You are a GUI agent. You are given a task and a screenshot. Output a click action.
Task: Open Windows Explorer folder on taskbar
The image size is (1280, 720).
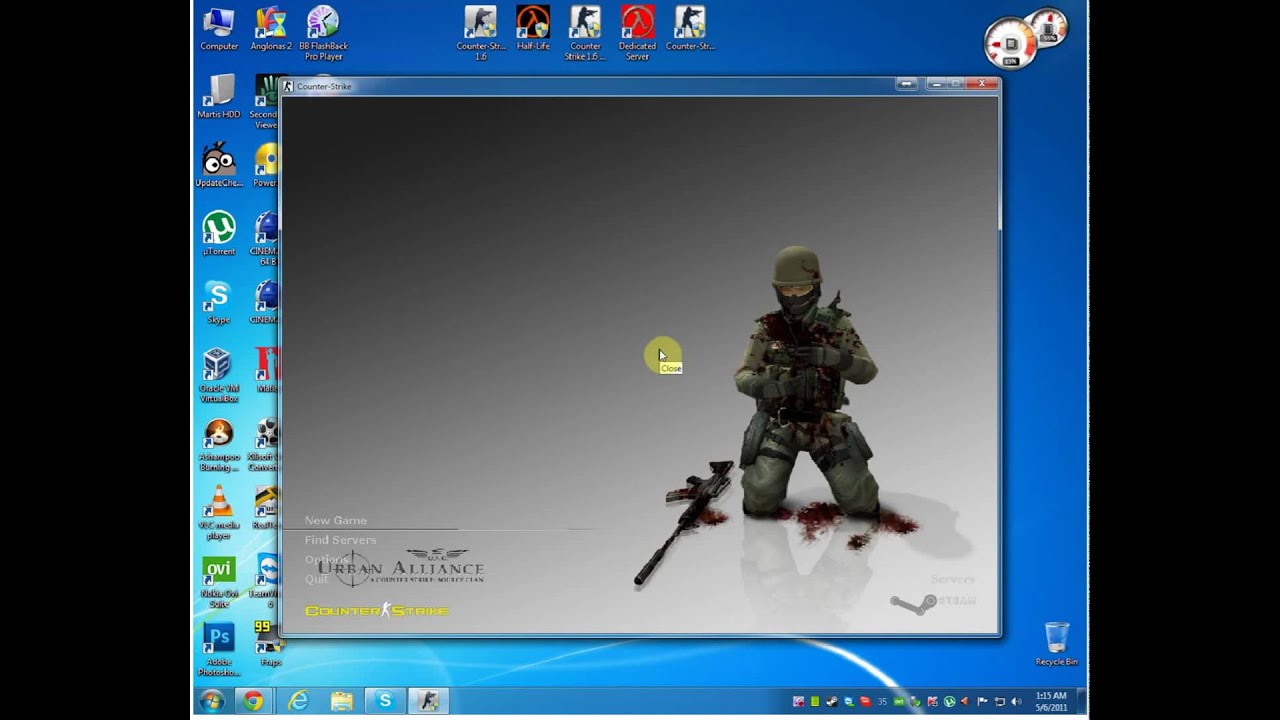(342, 701)
